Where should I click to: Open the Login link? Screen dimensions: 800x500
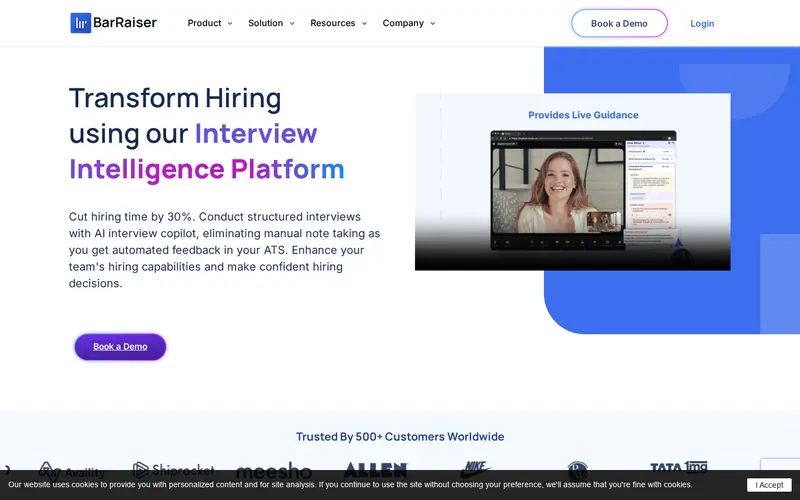tap(702, 23)
